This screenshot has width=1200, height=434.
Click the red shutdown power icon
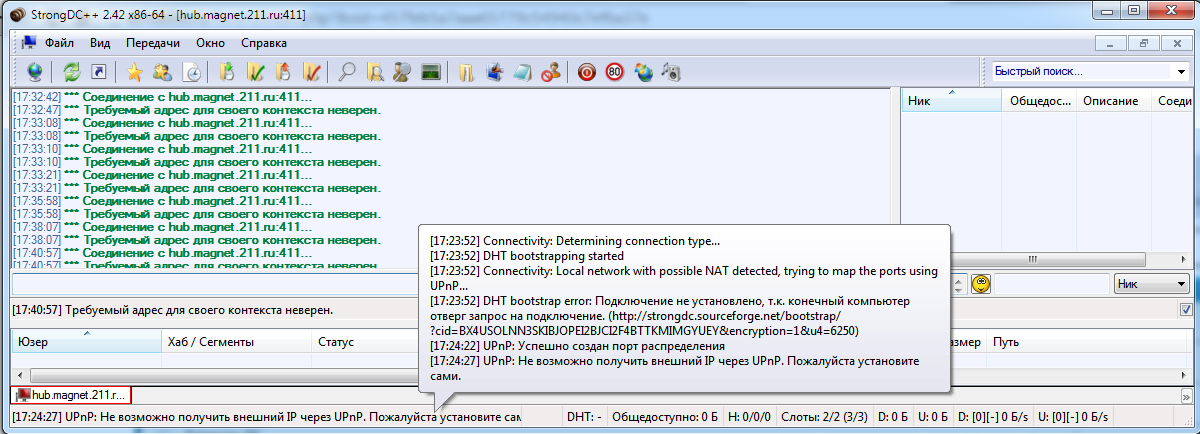[x=587, y=72]
